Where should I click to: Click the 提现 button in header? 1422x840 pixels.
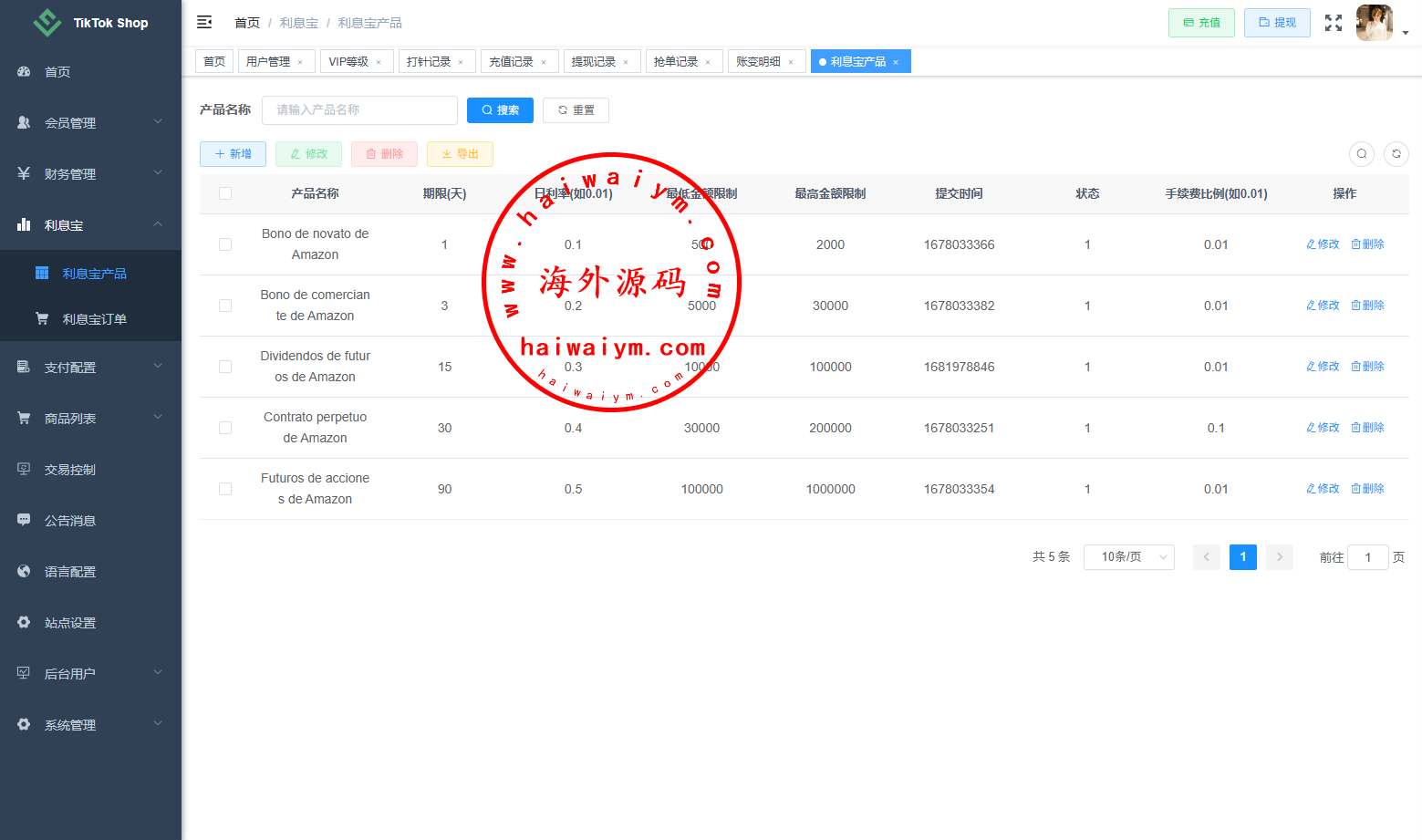(x=1277, y=23)
